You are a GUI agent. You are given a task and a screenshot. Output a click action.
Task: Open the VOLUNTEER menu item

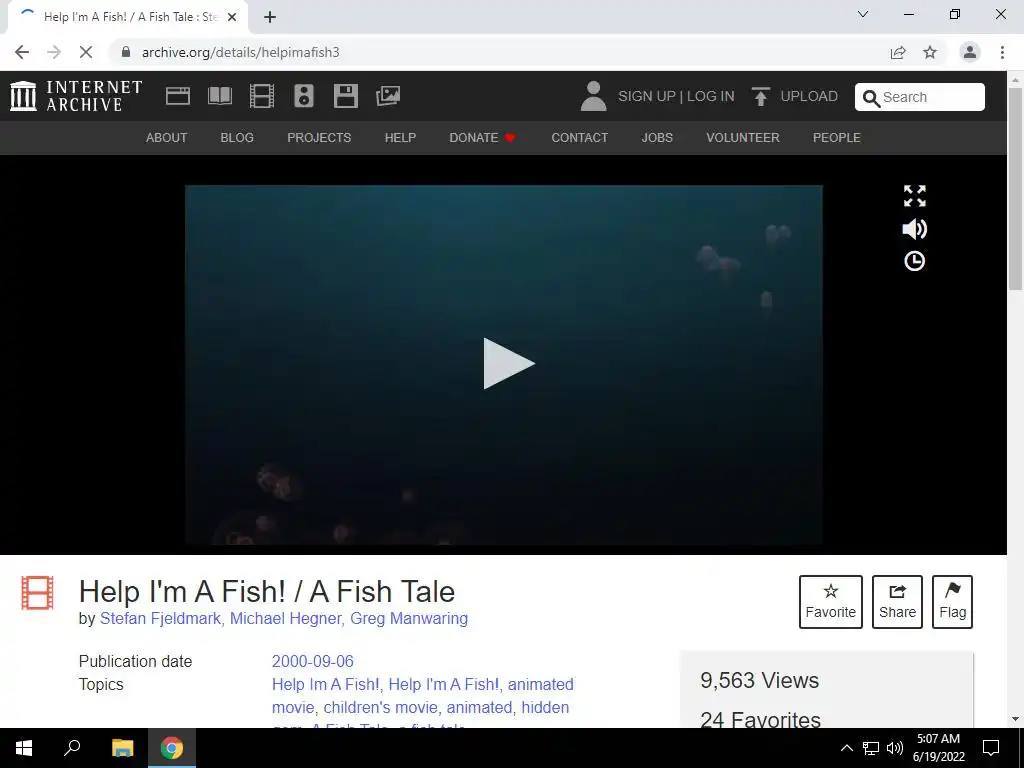(x=743, y=138)
